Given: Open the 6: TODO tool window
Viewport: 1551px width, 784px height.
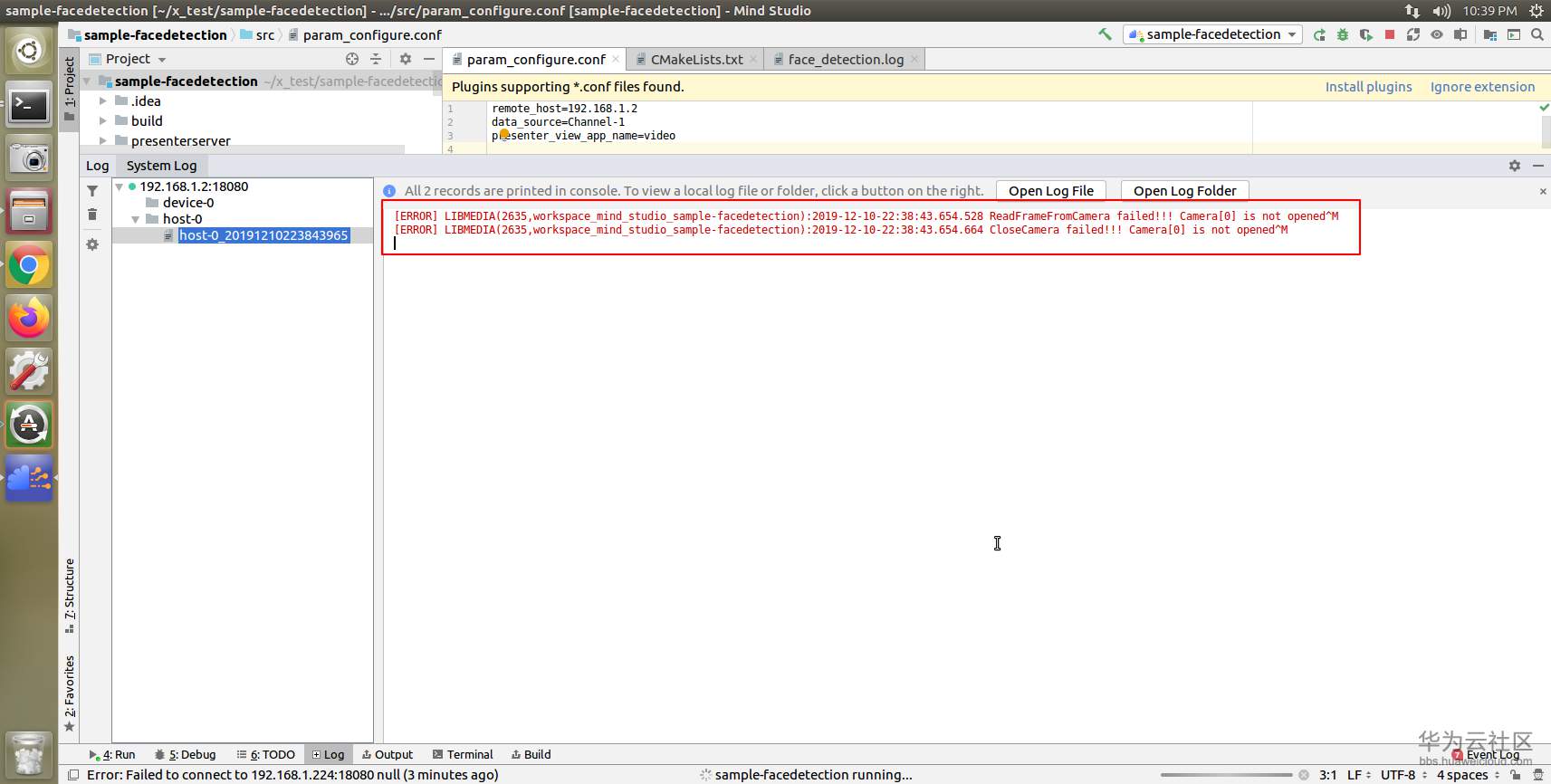Looking at the screenshot, I should click(266, 754).
